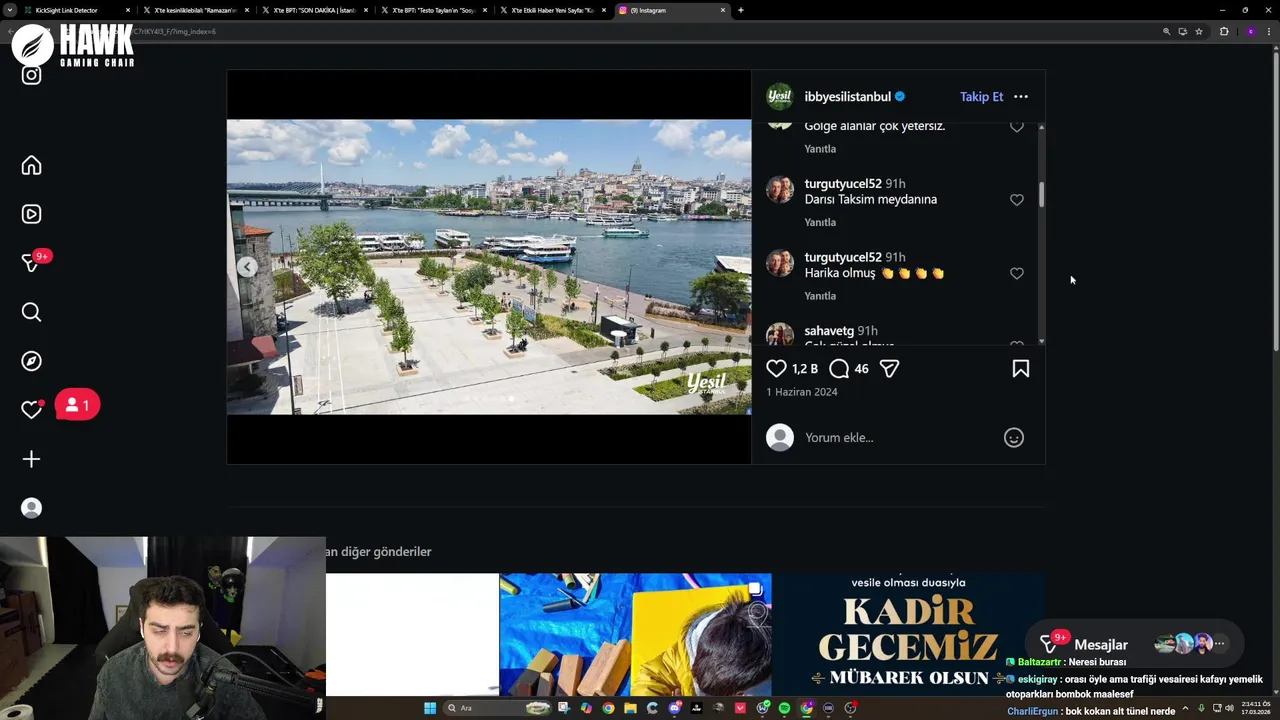The height and width of the screenshot is (720, 1280).
Task: Open Spotify from taskbar
Action: pyautogui.click(x=784, y=708)
